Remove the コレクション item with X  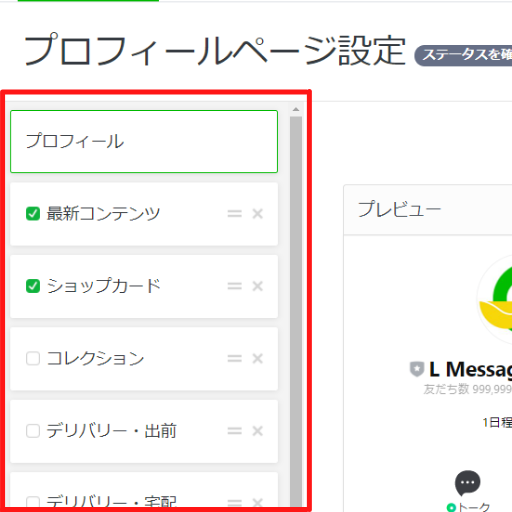click(258, 358)
